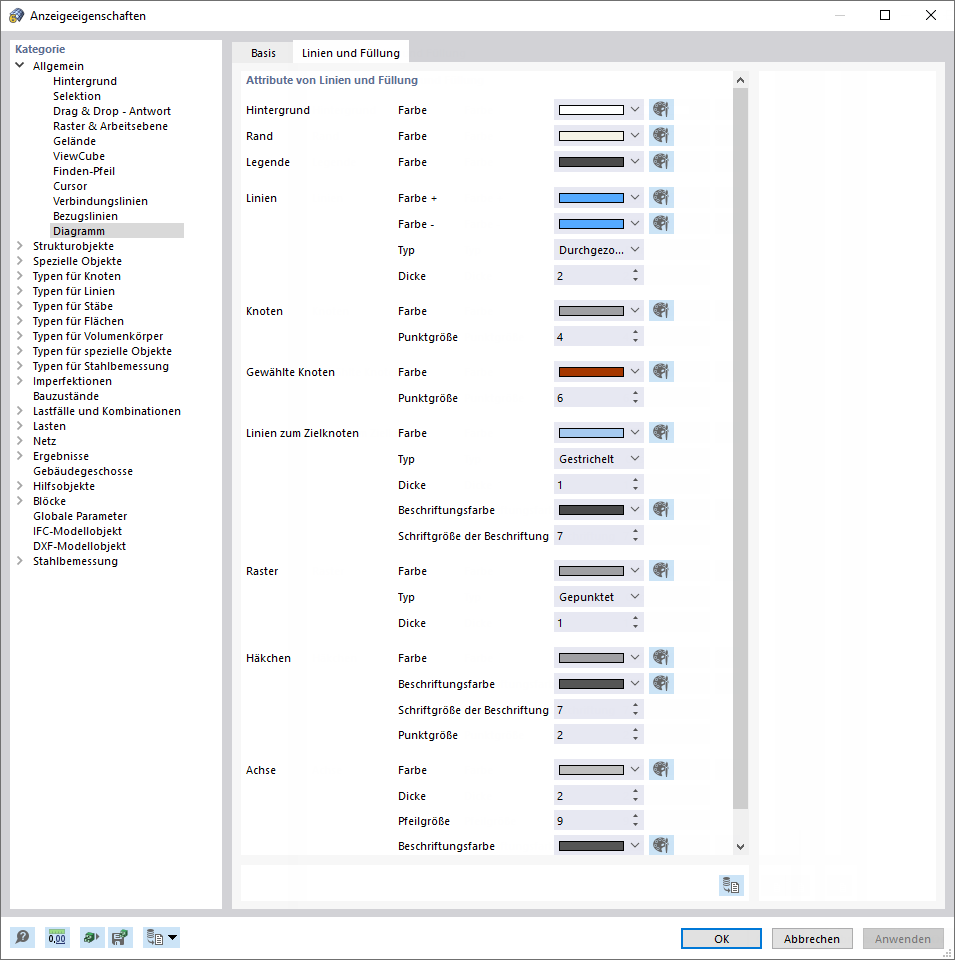The width and height of the screenshot is (955, 960).
Task: Open the help speech-bubble icon
Action: [x=22, y=937]
